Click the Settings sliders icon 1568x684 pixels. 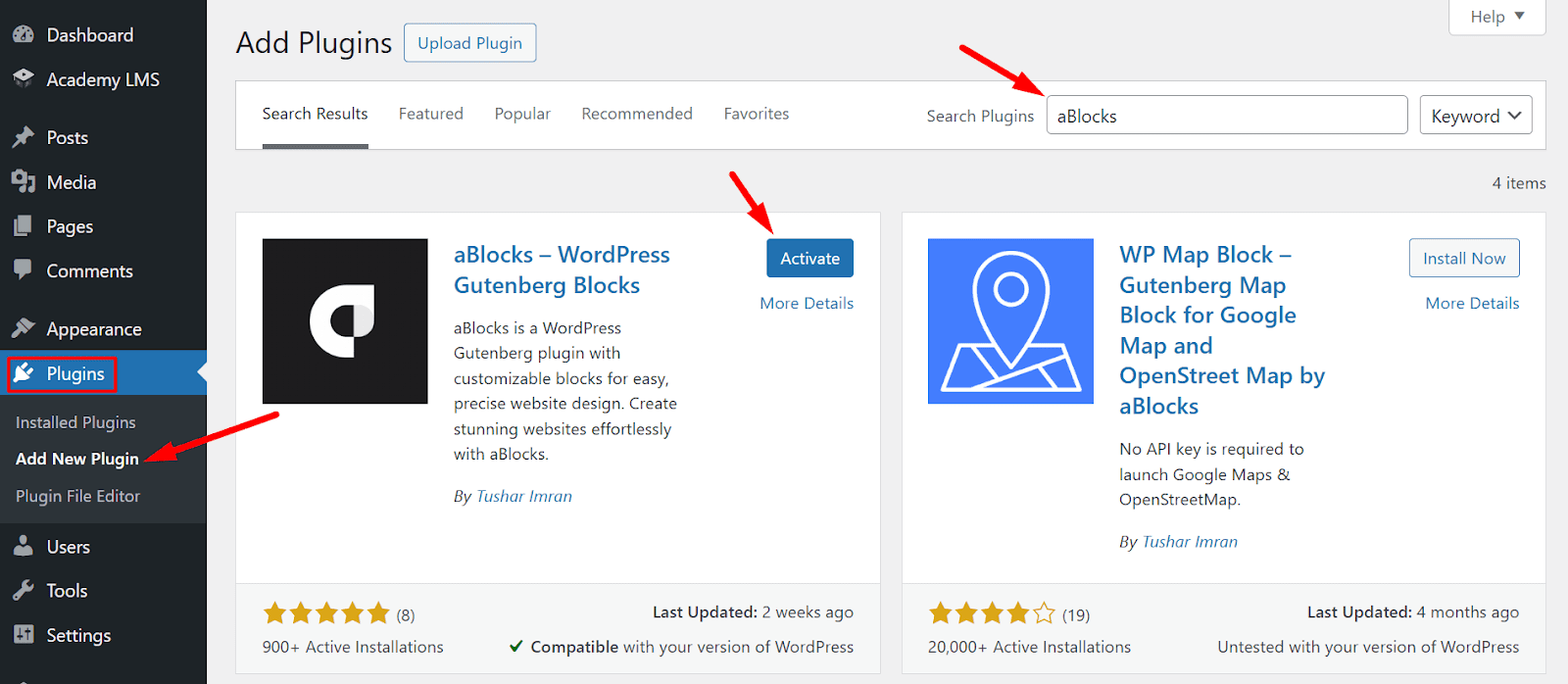coord(24,634)
